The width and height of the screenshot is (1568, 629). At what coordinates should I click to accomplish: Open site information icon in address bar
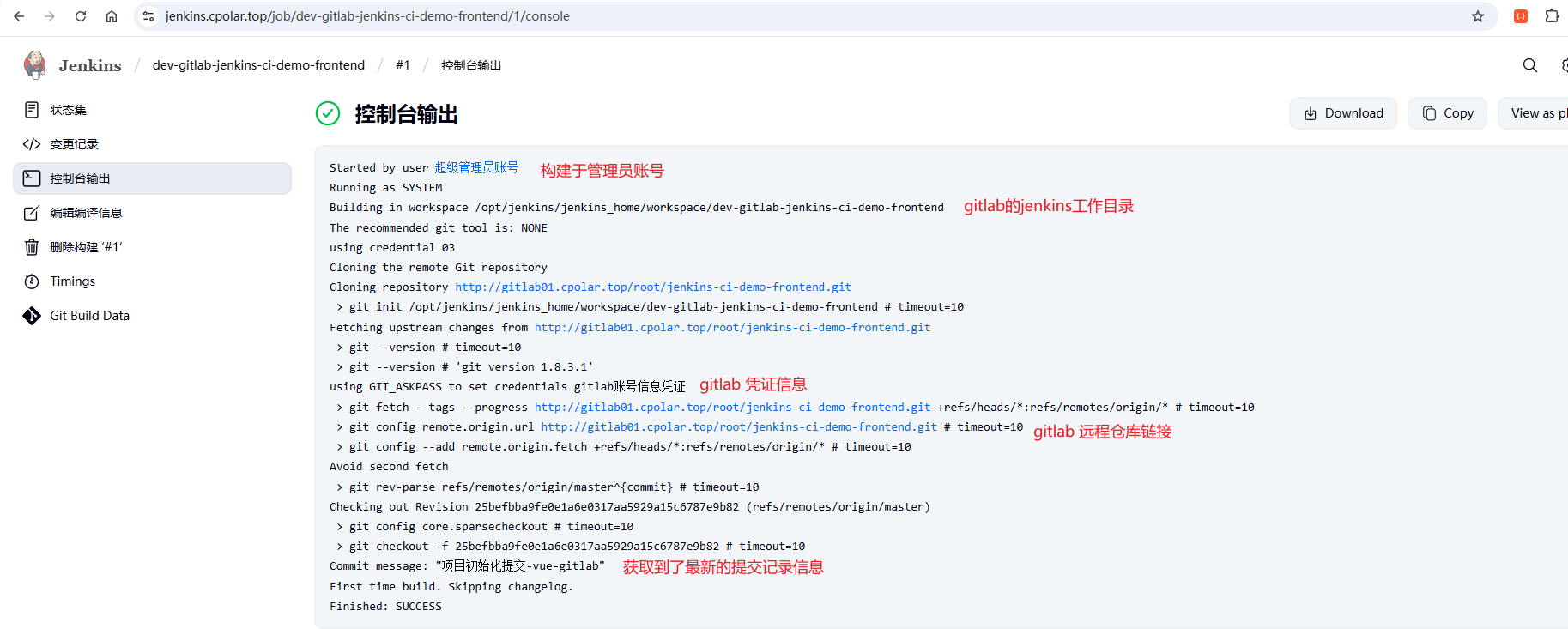(x=148, y=16)
